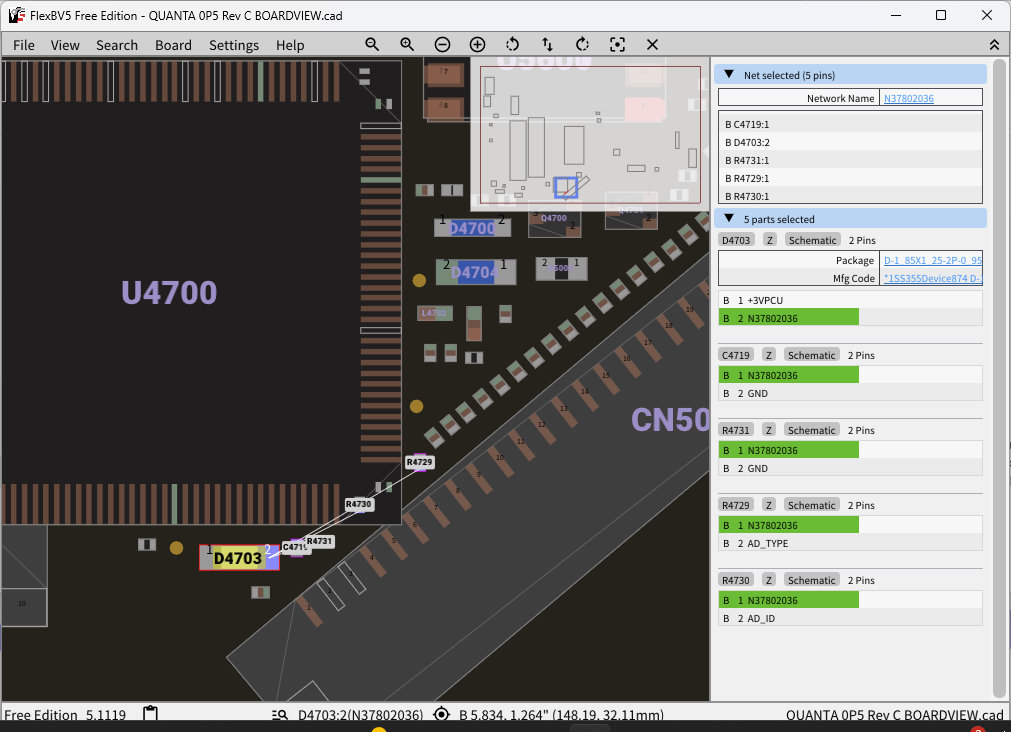Click the Schematic button for D4703

[x=811, y=240]
